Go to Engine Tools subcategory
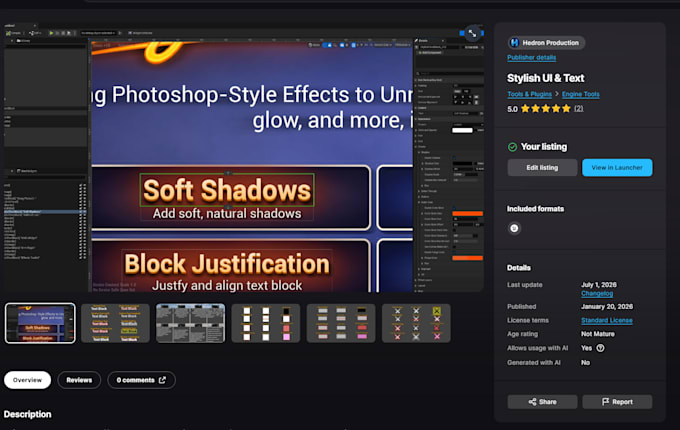The width and height of the screenshot is (680, 430). (581, 94)
